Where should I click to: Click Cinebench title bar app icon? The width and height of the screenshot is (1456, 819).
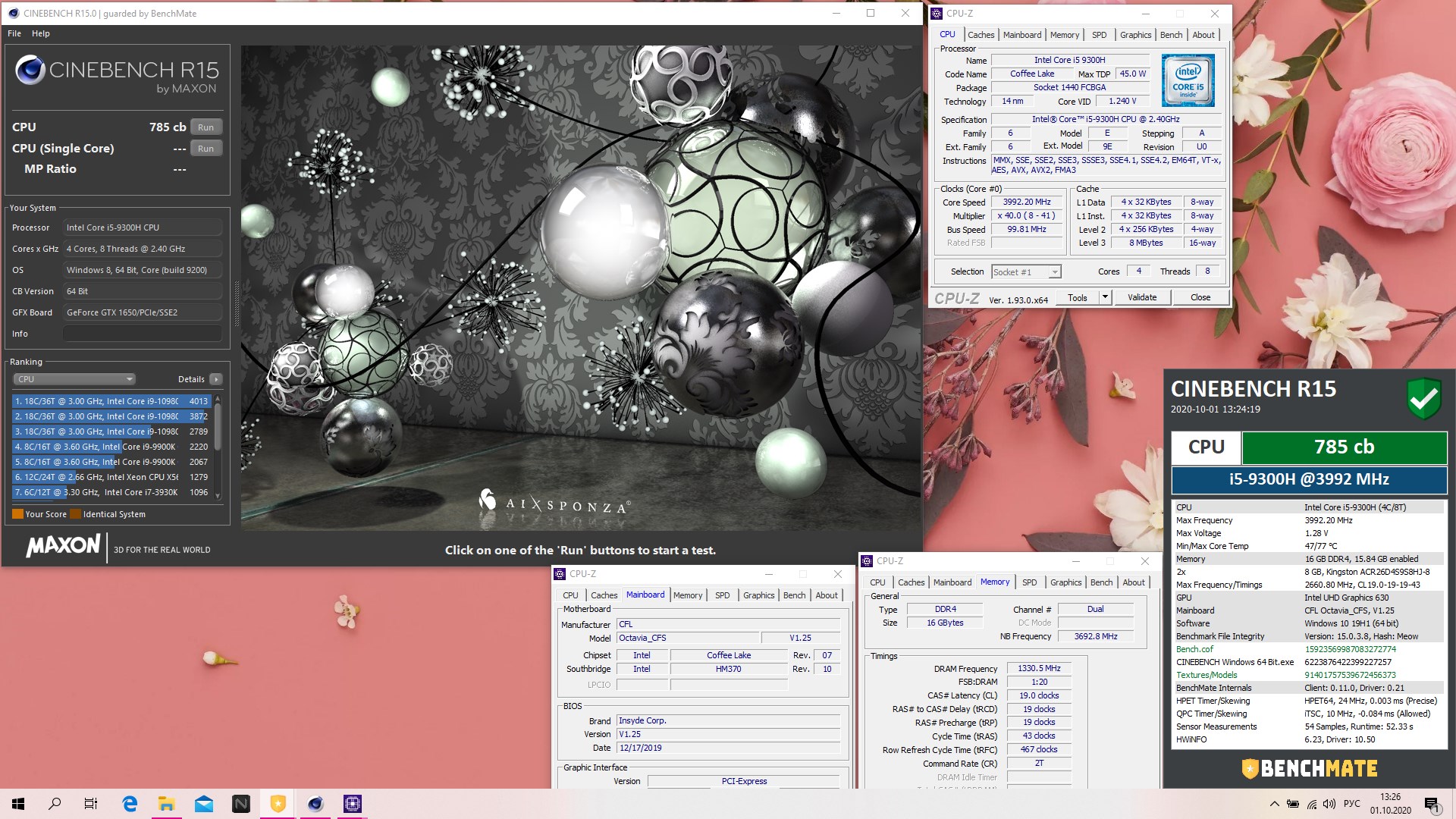13,14
